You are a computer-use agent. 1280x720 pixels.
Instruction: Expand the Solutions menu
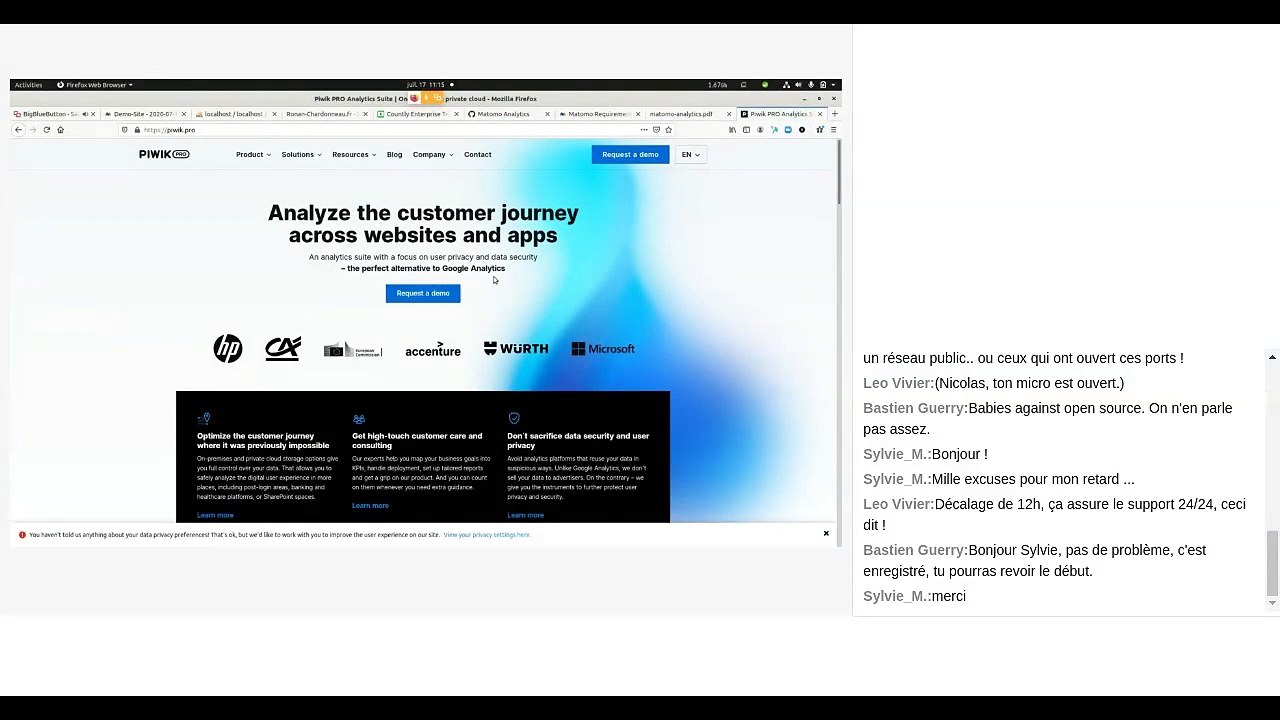click(x=301, y=155)
